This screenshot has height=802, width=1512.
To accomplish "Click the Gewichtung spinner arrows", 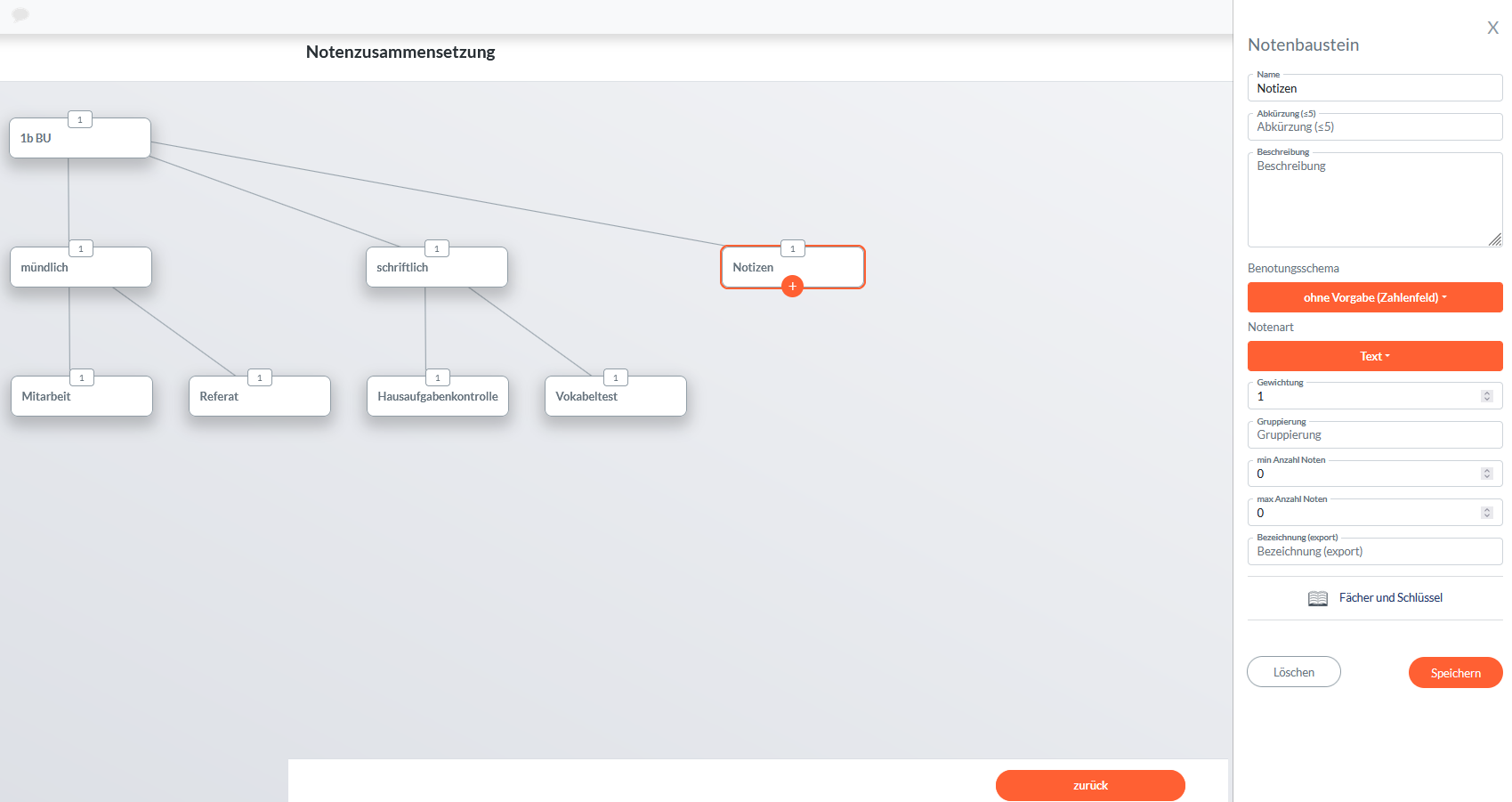I will pos(1486,396).
